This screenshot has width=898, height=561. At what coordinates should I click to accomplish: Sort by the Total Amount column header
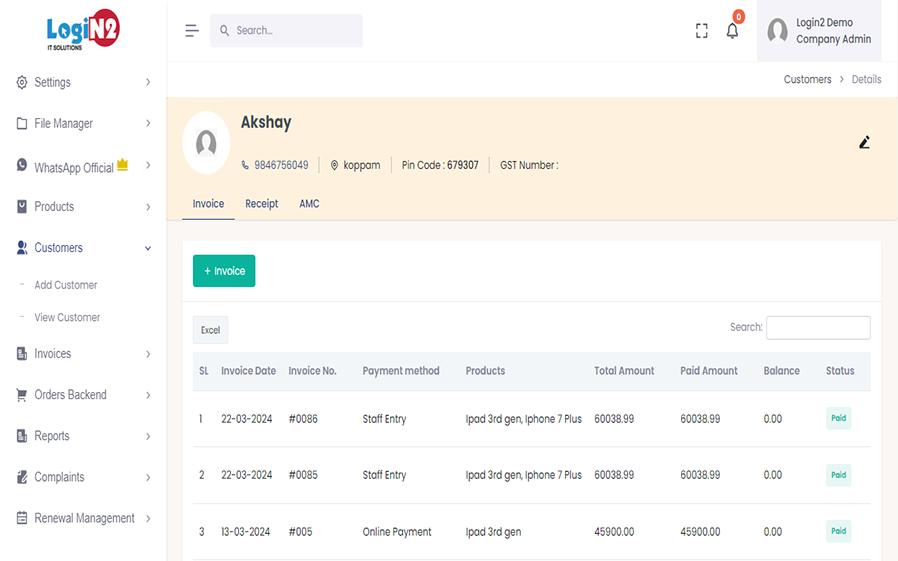[x=624, y=371]
